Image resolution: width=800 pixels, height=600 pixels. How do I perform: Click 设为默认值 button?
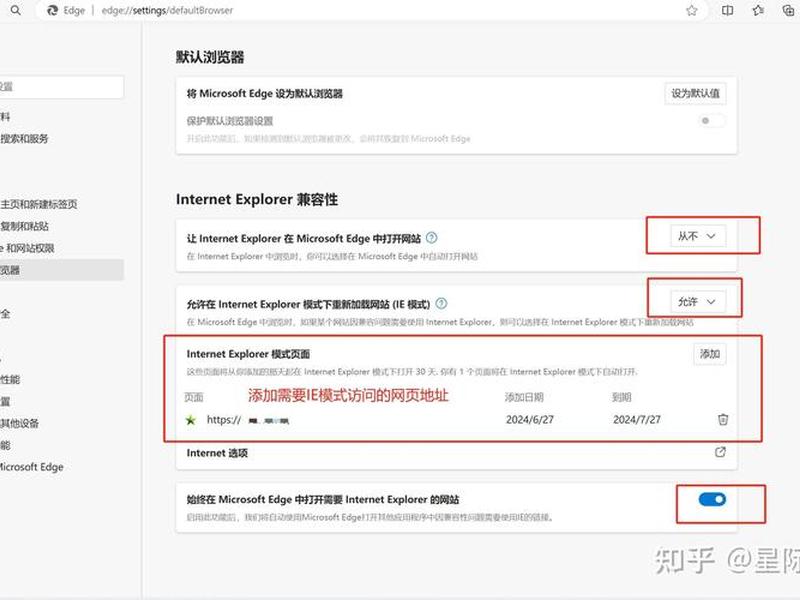pyautogui.click(x=695, y=94)
